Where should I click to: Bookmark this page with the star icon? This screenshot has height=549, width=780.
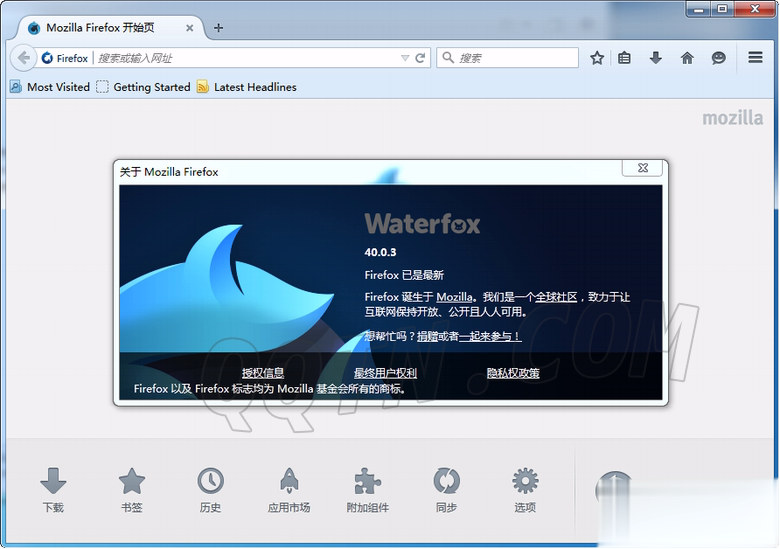pos(597,58)
